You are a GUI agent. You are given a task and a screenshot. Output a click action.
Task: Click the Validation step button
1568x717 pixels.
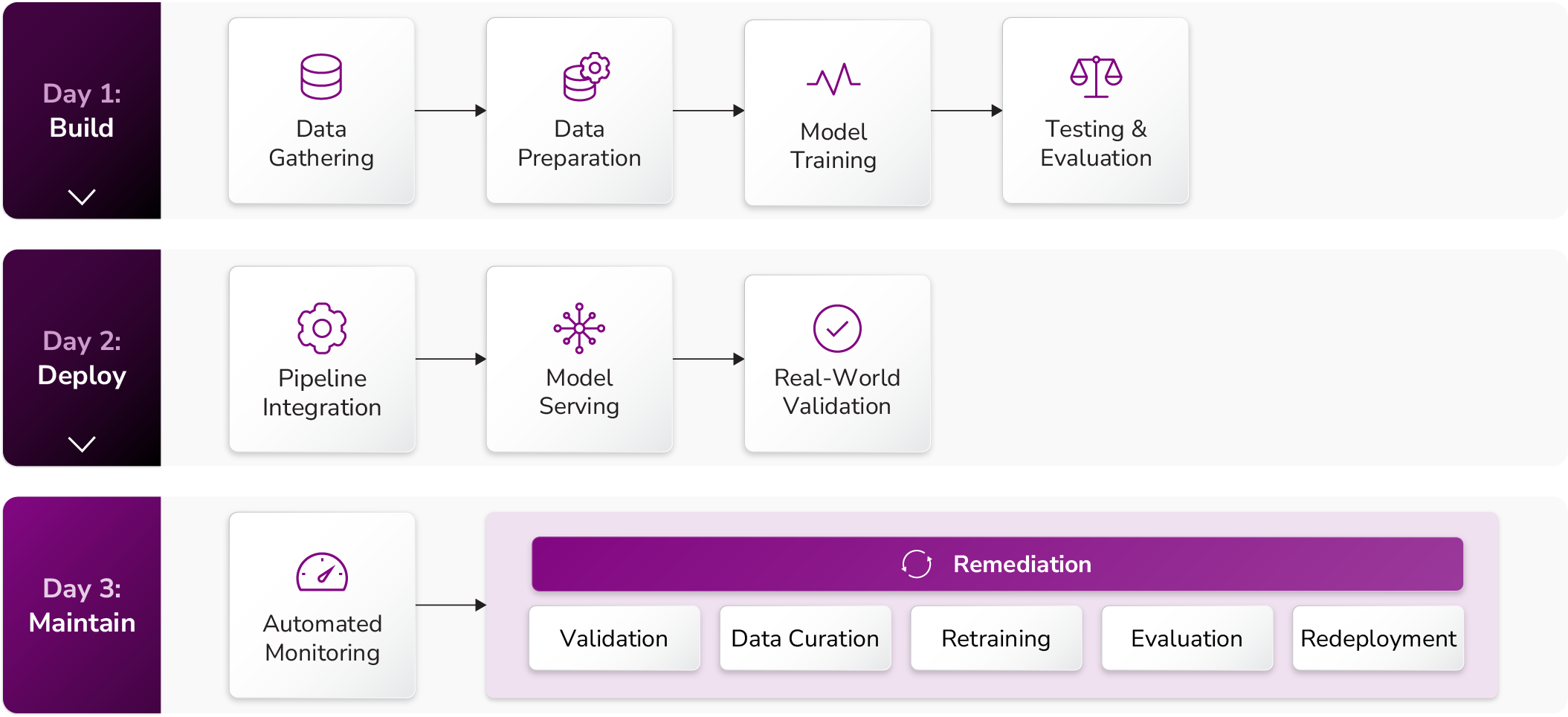tap(614, 638)
